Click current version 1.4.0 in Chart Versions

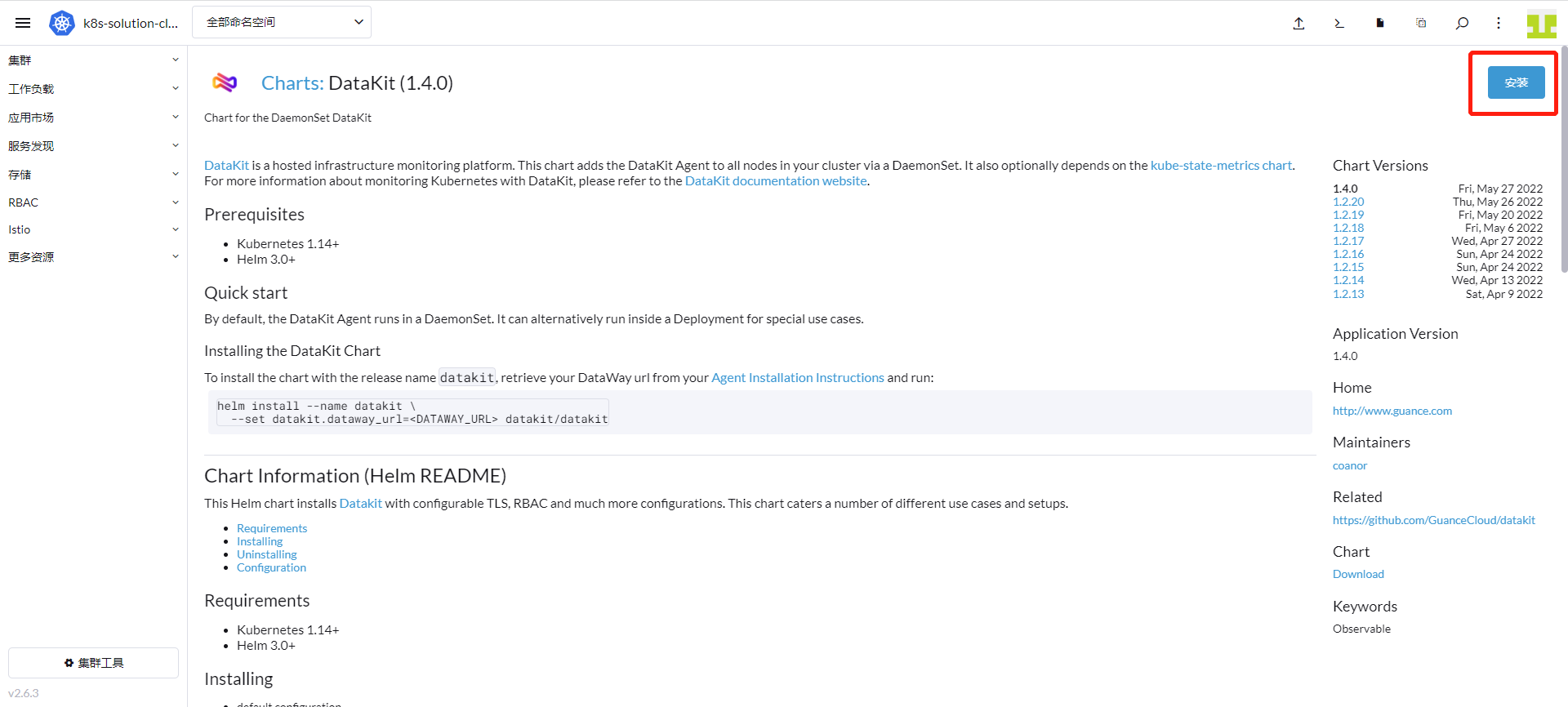tap(1345, 189)
